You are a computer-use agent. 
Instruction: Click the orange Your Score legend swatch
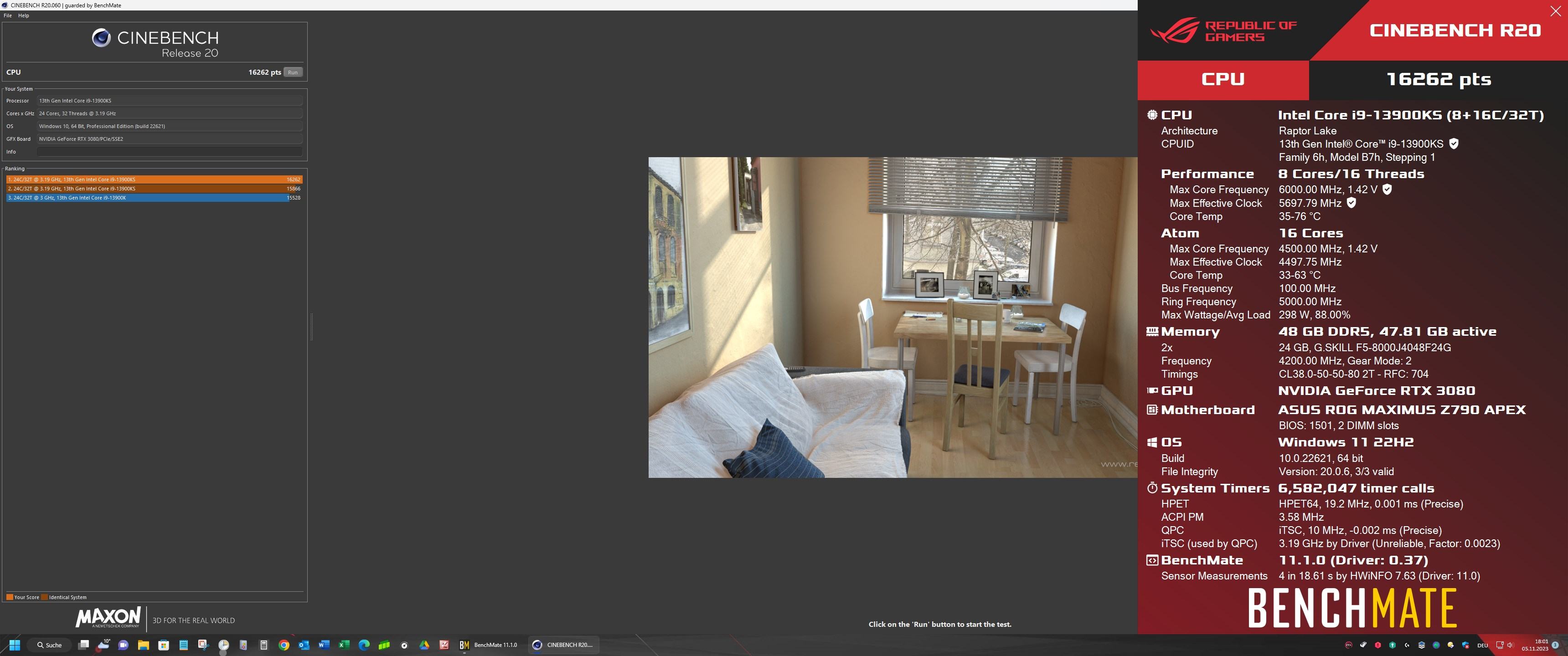point(10,597)
